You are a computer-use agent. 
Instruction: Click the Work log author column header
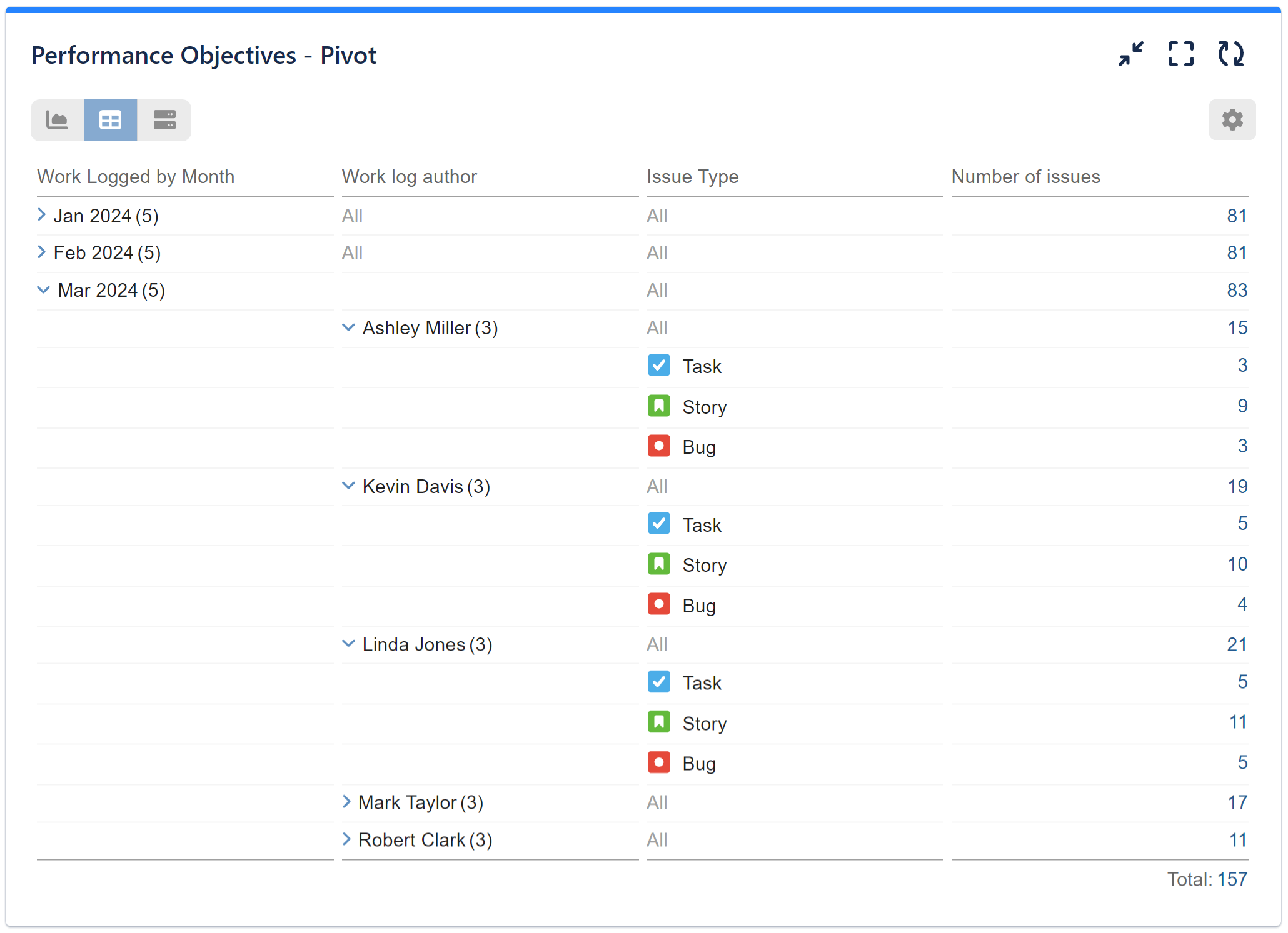coord(410,177)
